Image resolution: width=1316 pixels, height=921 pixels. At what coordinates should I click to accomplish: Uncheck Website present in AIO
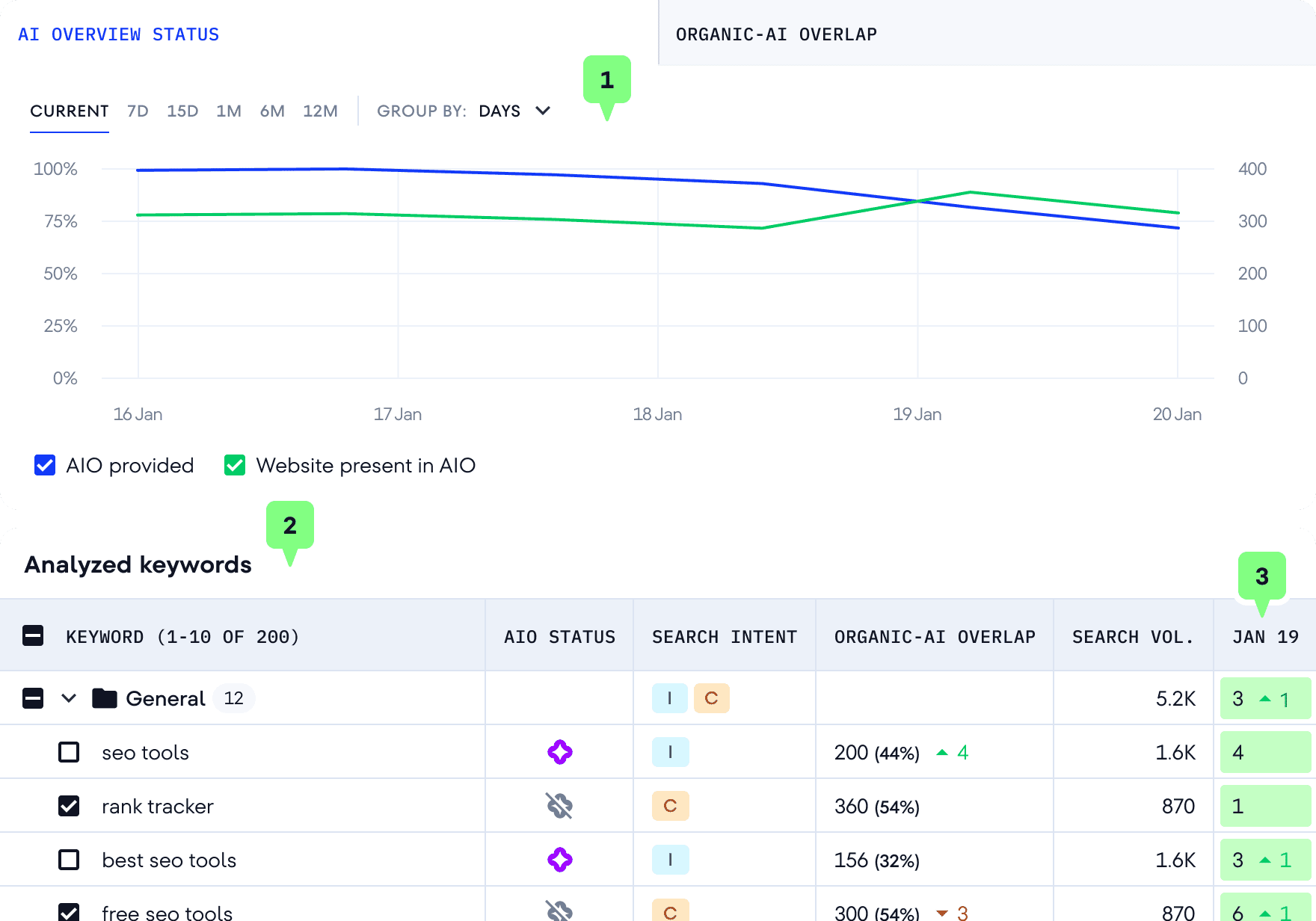[x=235, y=465]
